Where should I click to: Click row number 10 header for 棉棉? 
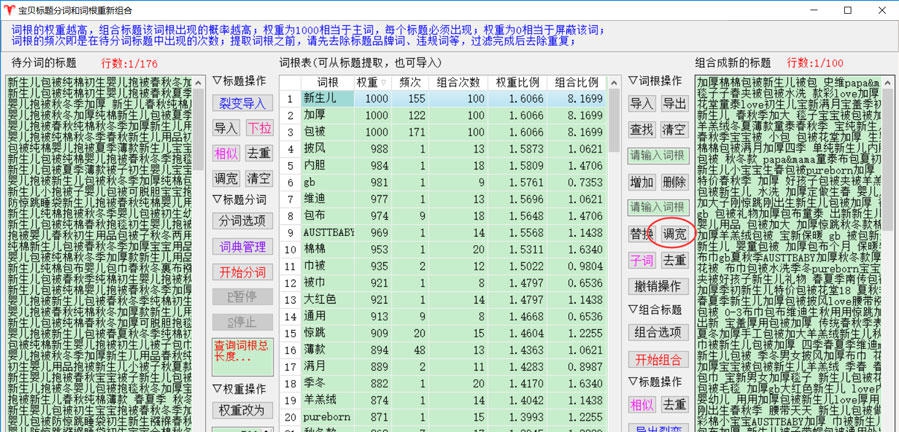tap(291, 249)
